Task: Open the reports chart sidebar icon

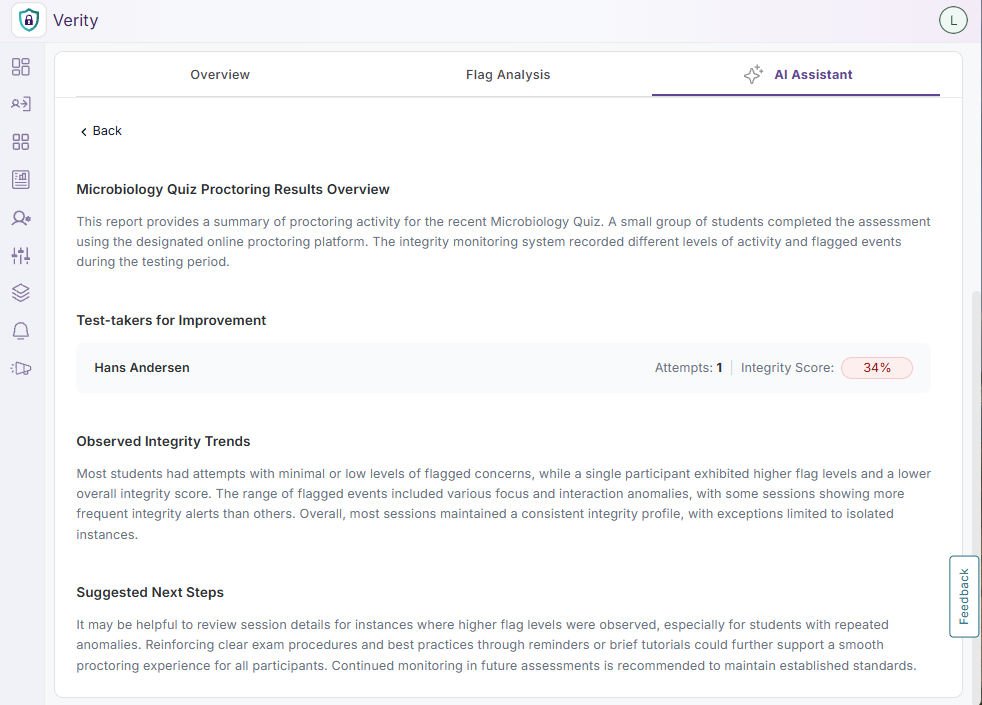Action: pyautogui.click(x=21, y=180)
